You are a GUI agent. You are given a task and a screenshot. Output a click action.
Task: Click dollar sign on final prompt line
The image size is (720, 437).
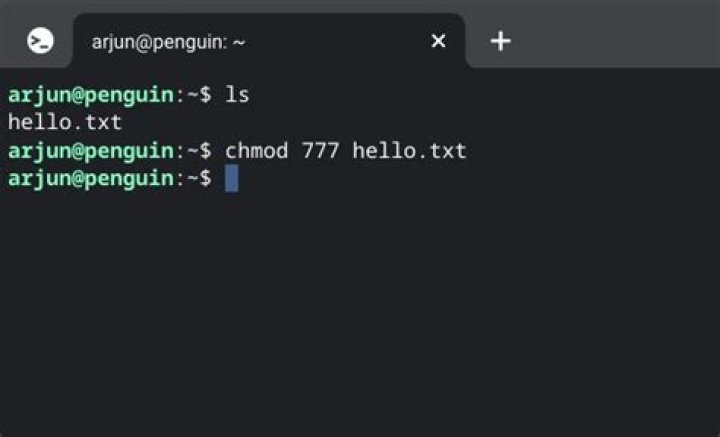click(205, 179)
